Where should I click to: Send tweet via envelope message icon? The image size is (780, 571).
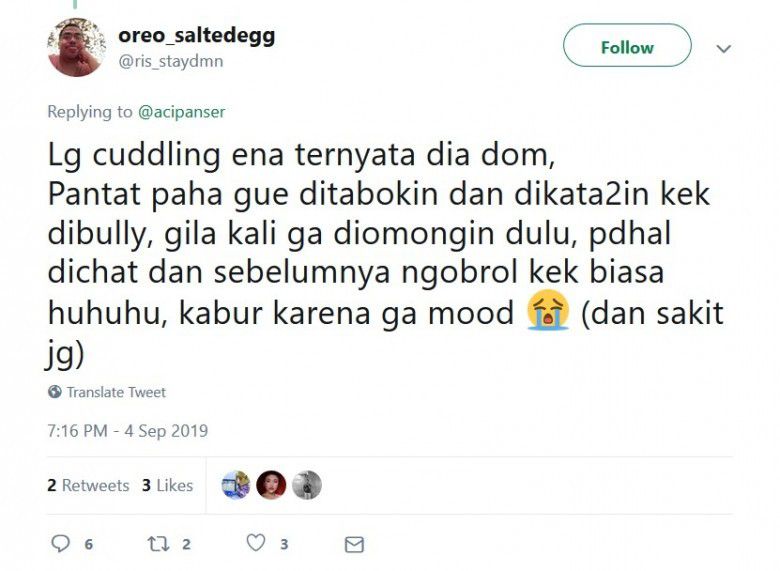(x=354, y=545)
